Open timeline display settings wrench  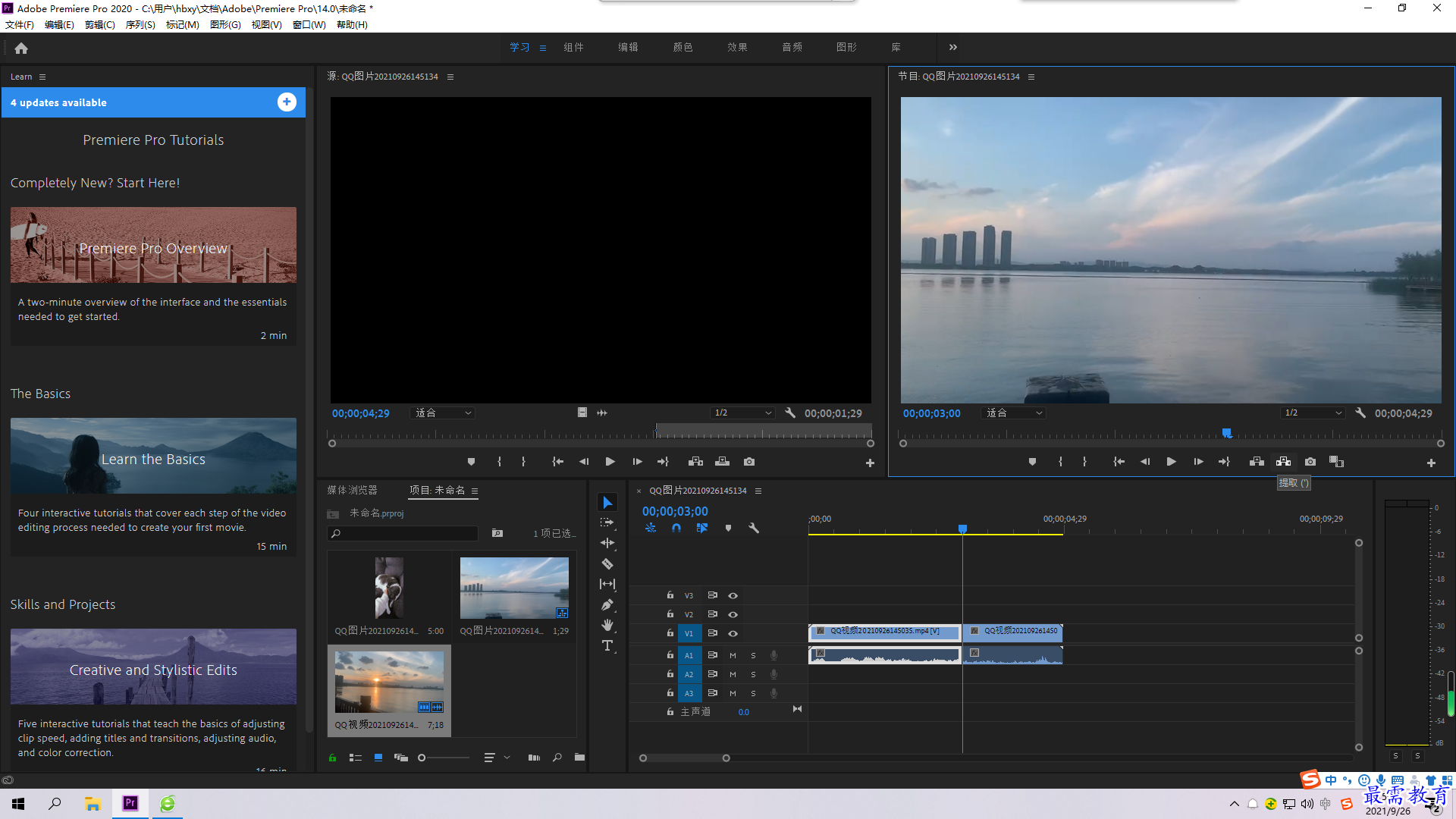tap(754, 528)
